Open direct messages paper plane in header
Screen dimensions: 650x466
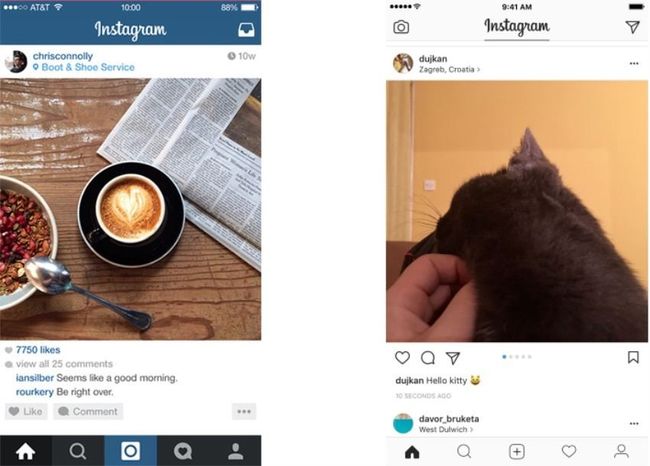pyautogui.click(x=633, y=27)
